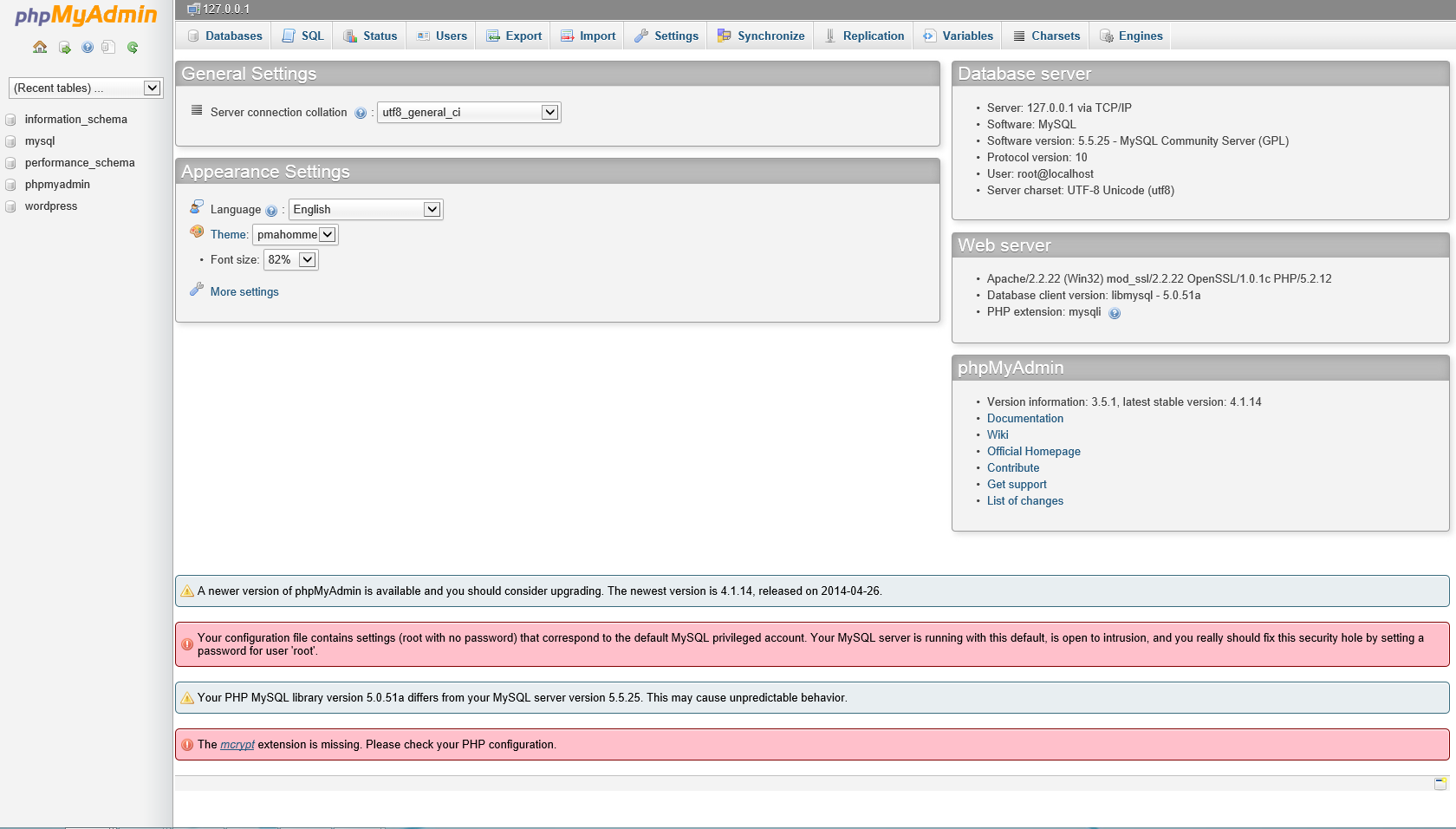Click the wrench icon beside More settings
This screenshot has width=1456, height=829.
[x=197, y=289]
